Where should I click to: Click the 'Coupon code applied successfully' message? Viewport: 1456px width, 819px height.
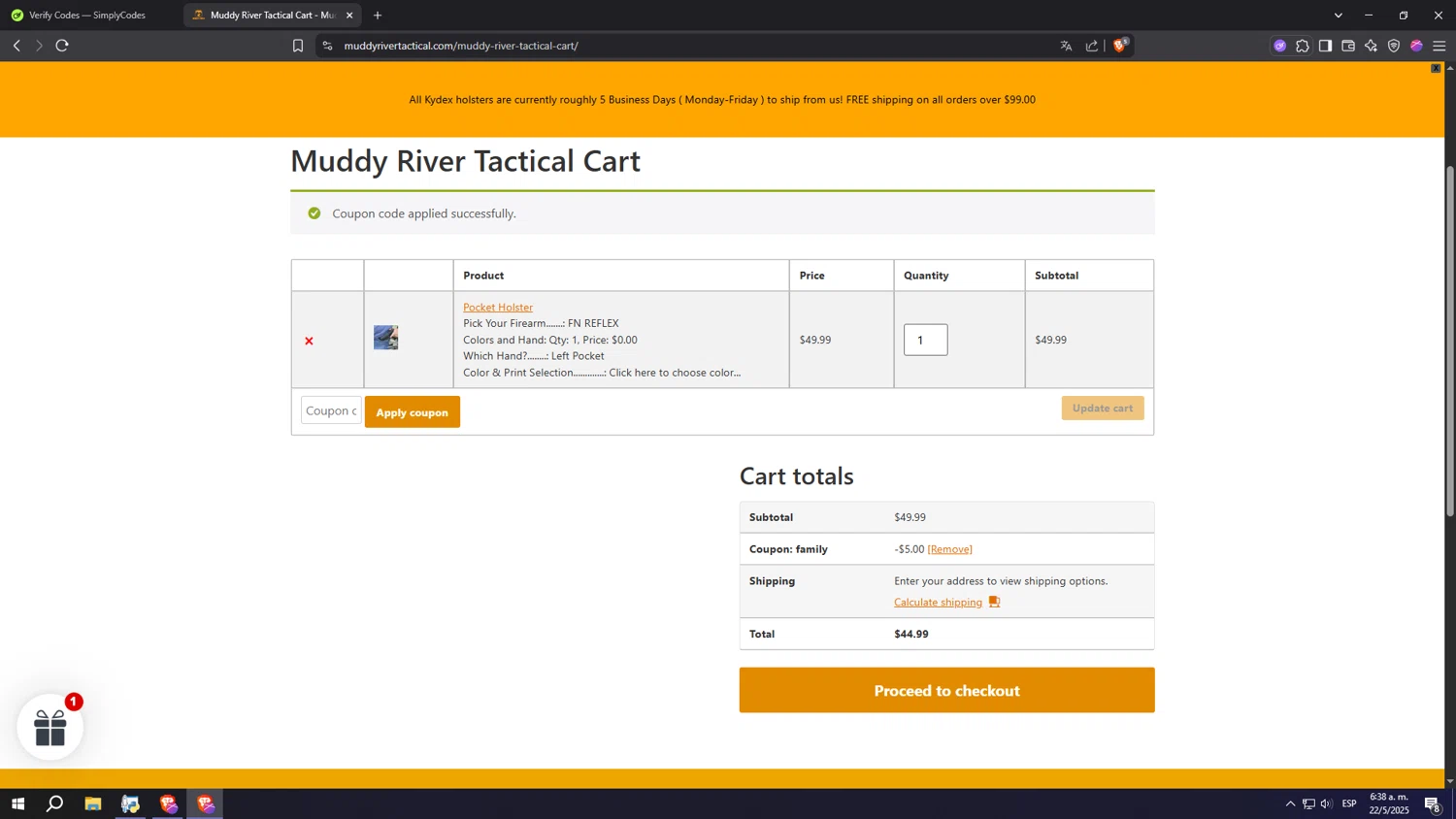coord(424,213)
